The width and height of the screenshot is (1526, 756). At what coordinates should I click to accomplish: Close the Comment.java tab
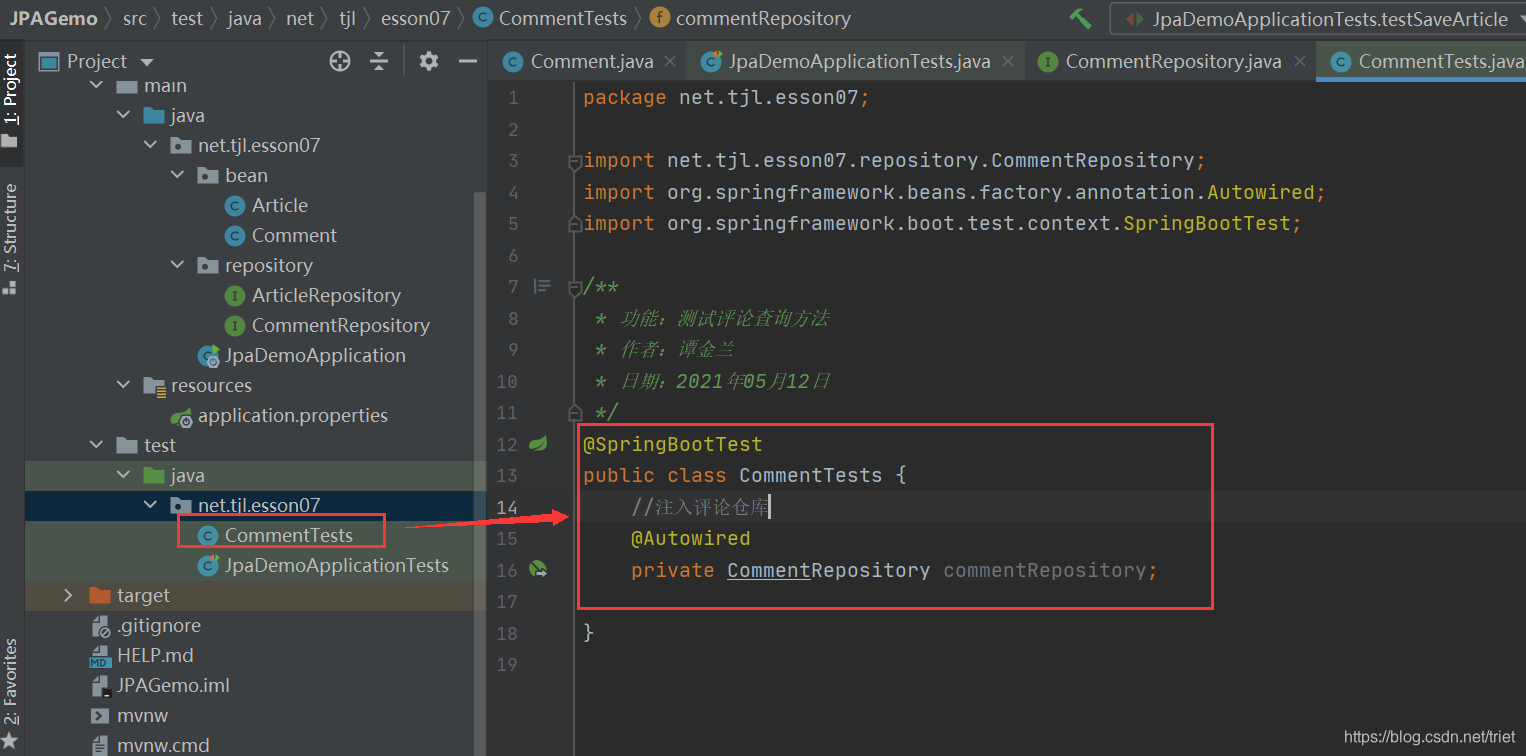[x=670, y=62]
